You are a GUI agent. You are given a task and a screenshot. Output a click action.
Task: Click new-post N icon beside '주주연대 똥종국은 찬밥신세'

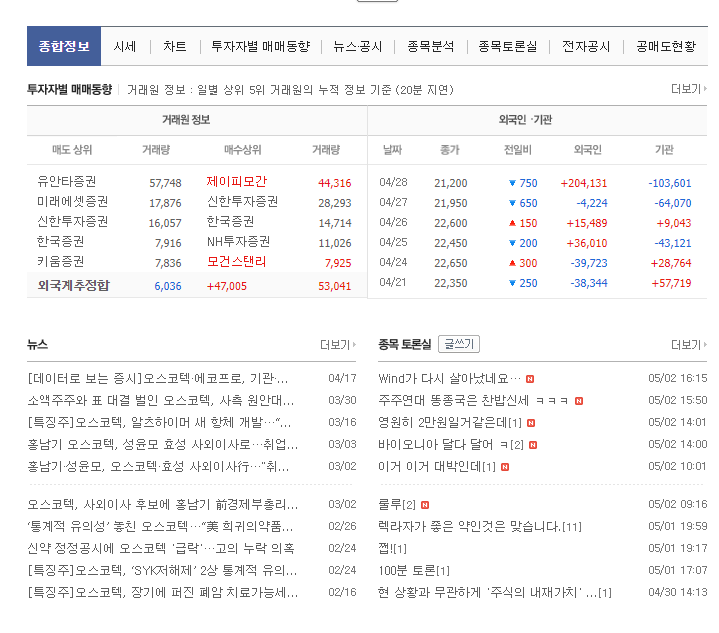click(x=579, y=401)
